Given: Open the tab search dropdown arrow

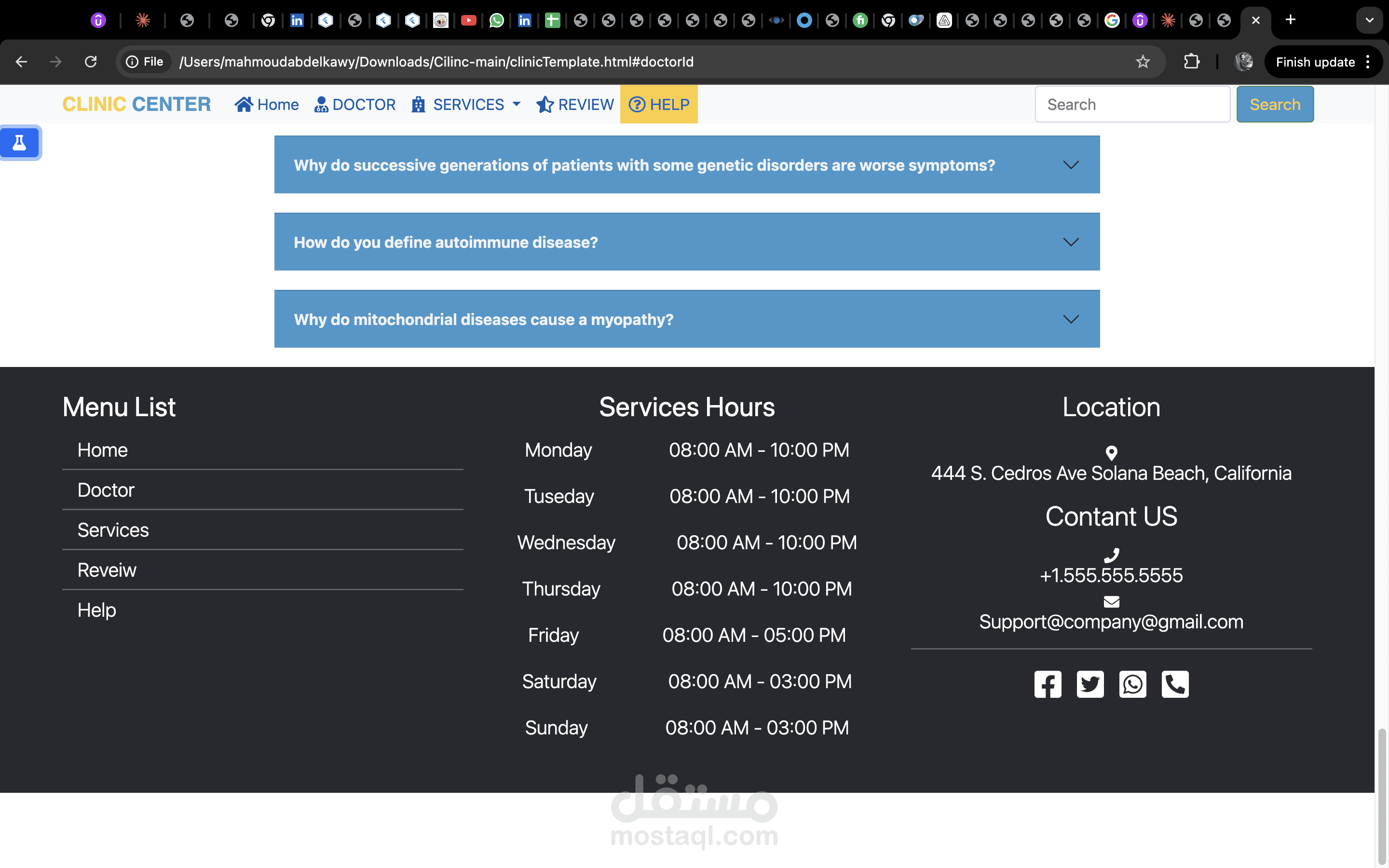Looking at the screenshot, I should click(x=1369, y=20).
